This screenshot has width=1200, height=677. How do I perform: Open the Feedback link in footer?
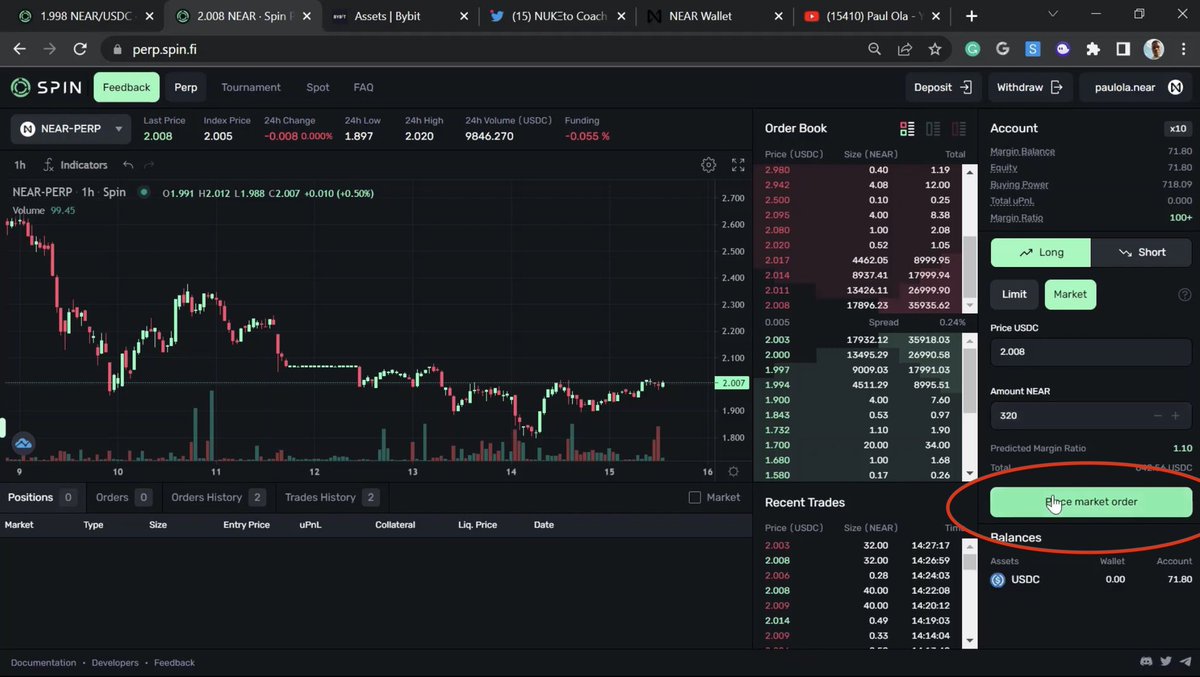pyautogui.click(x=175, y=662)
